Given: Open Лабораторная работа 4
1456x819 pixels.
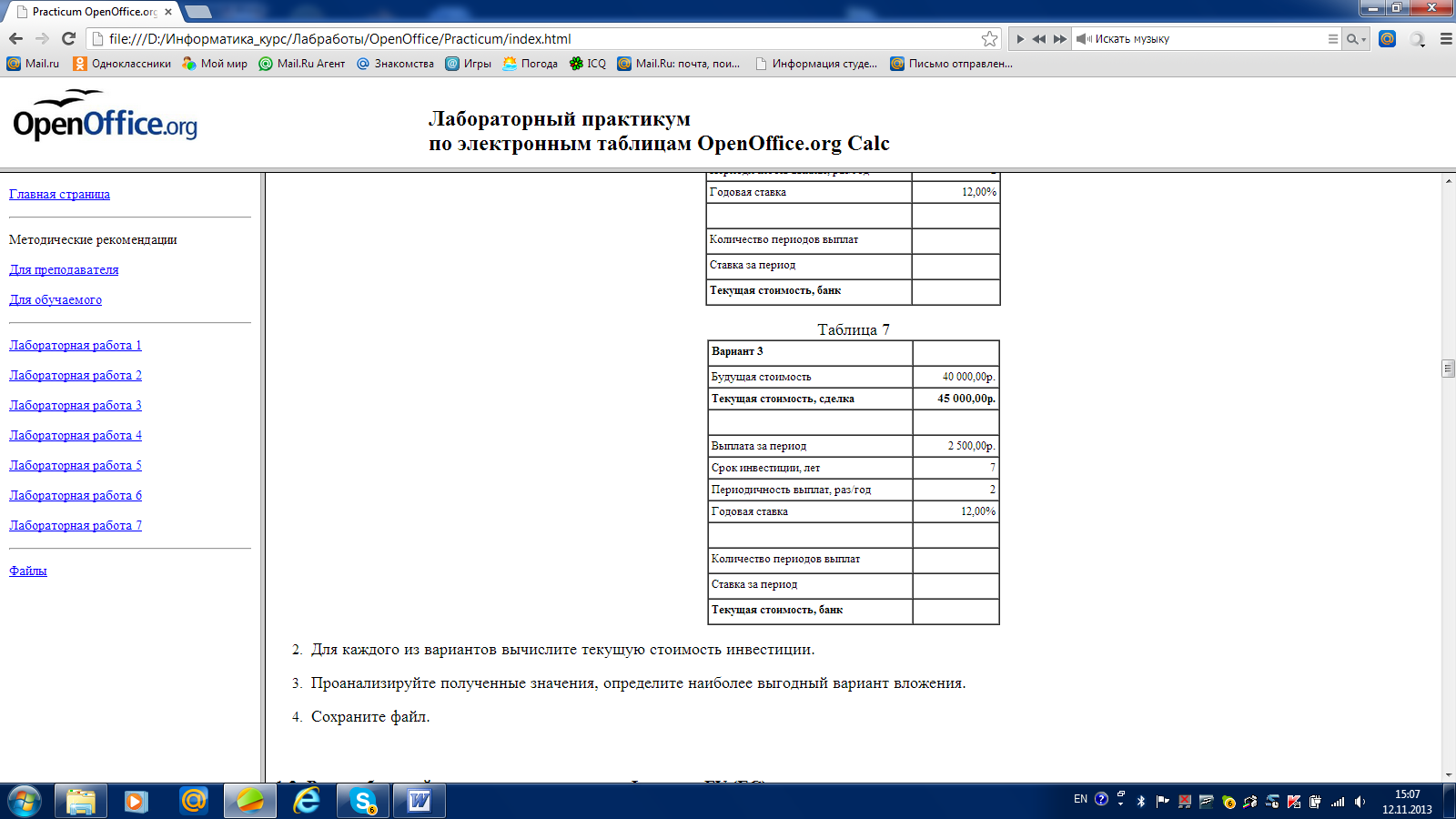Looking at the screenshot, I should click(x=76, y=435).
